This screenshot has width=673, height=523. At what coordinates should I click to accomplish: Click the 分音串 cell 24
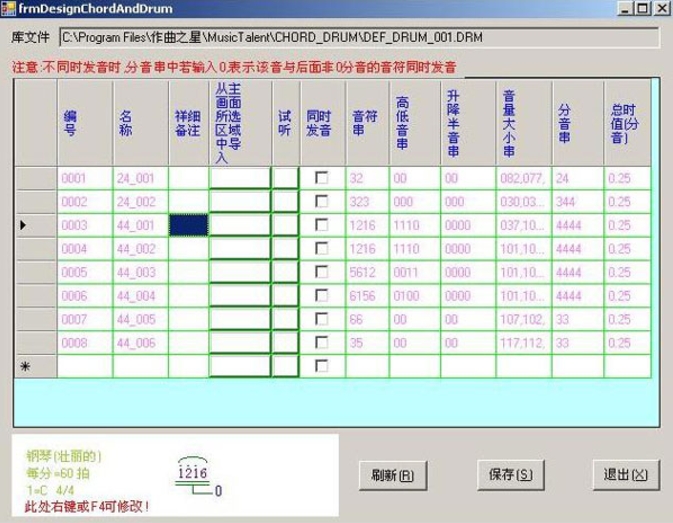point(578,178)
